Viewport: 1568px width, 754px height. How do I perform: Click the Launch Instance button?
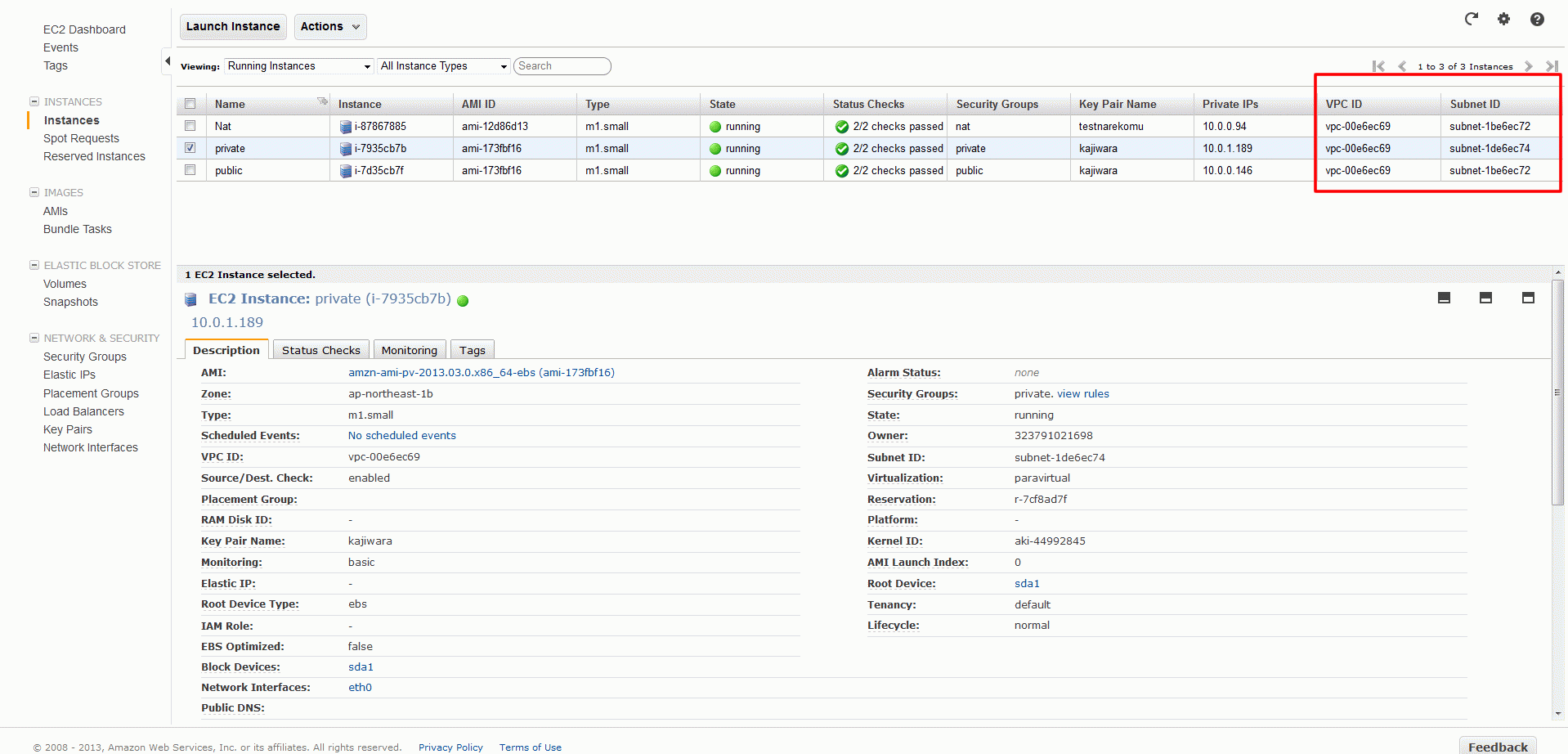pyautogui.click(x=233, y=26)
